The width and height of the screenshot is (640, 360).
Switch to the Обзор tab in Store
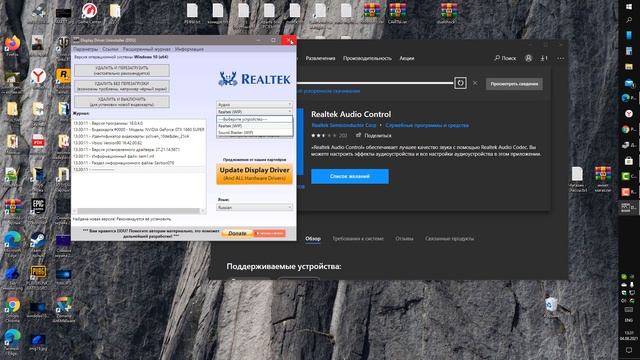click(x=313, y=238)
